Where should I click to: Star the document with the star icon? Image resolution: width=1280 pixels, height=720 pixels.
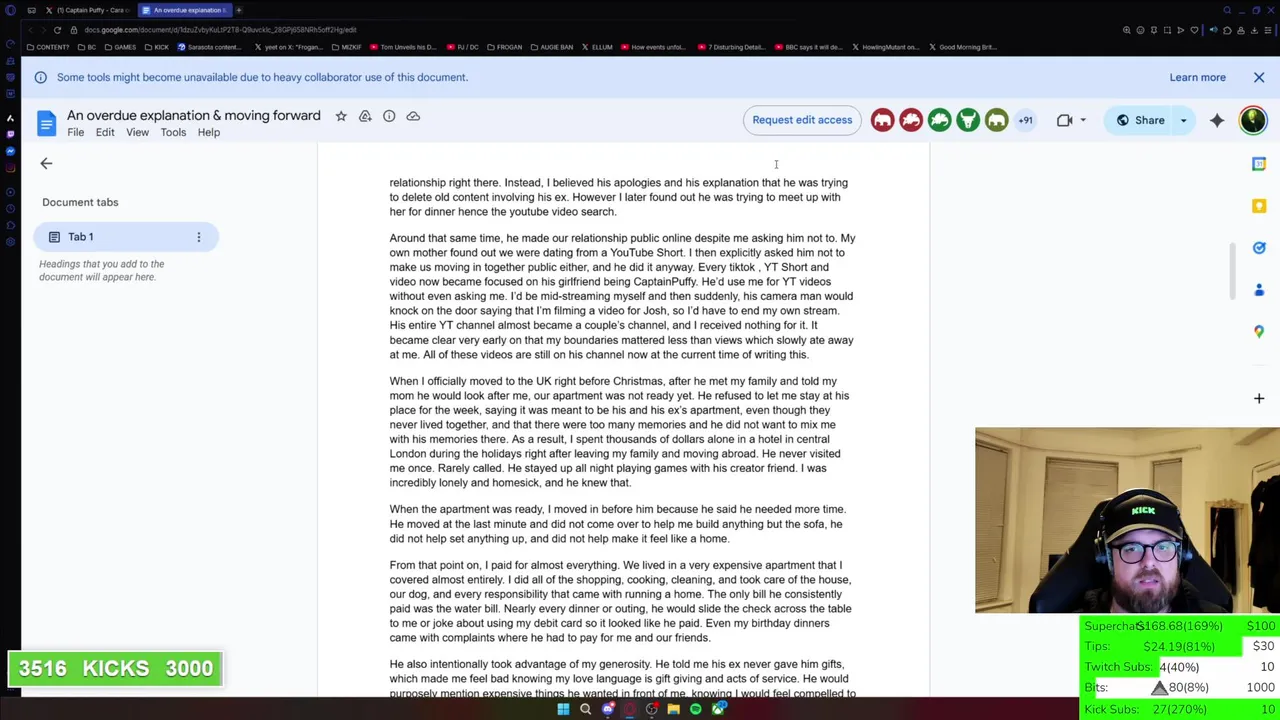[341, 116]
